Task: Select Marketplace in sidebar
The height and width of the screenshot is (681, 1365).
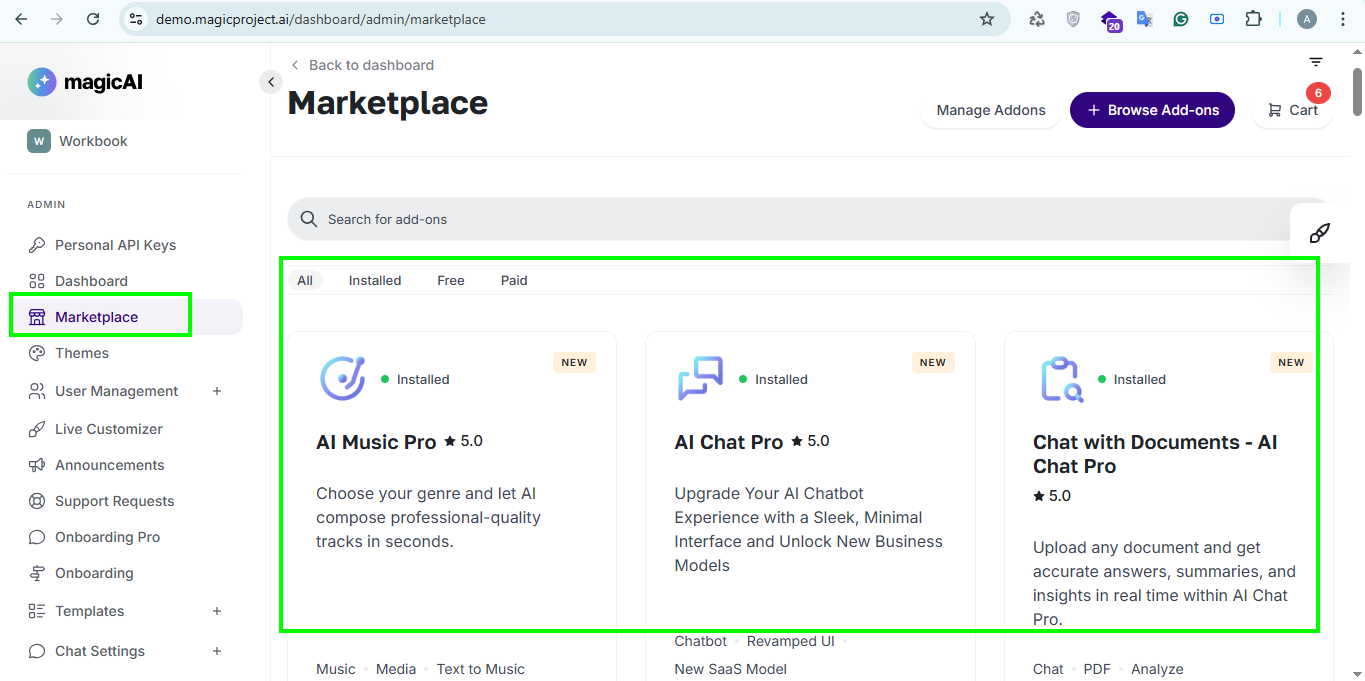Action: 126,317
